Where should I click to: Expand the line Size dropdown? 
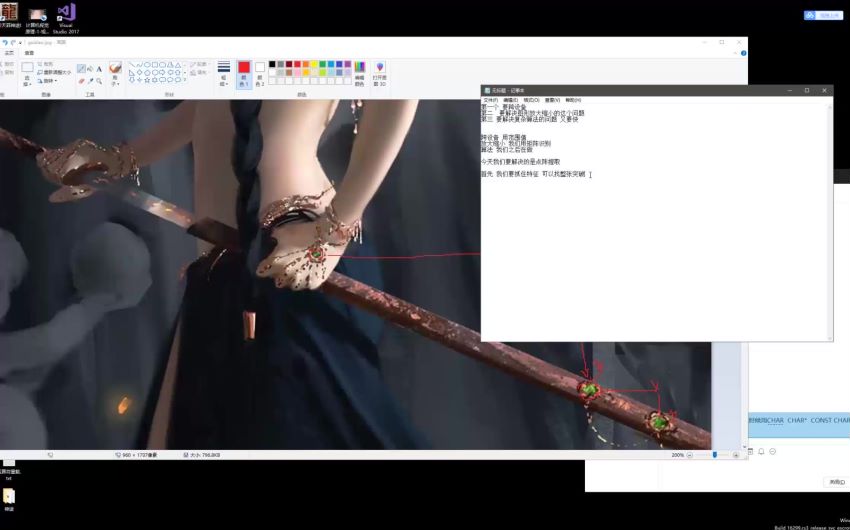(223, 80)
